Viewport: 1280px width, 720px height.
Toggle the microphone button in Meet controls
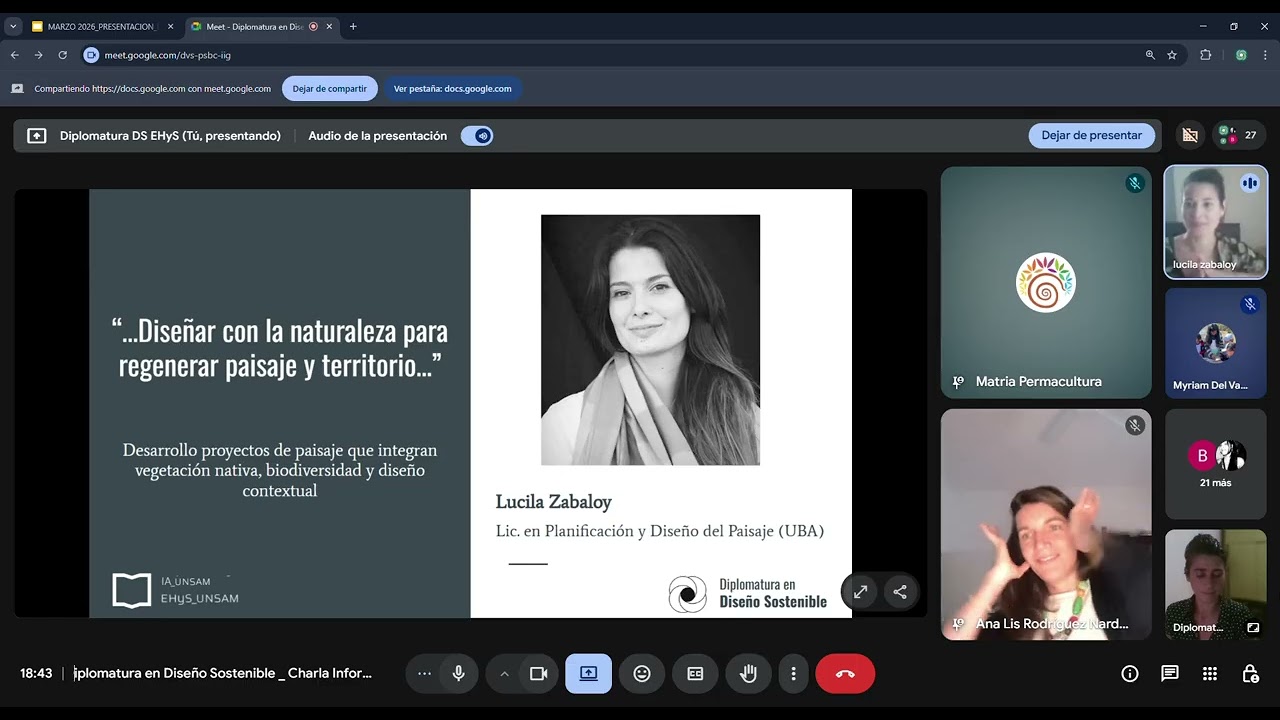point(458,674)
